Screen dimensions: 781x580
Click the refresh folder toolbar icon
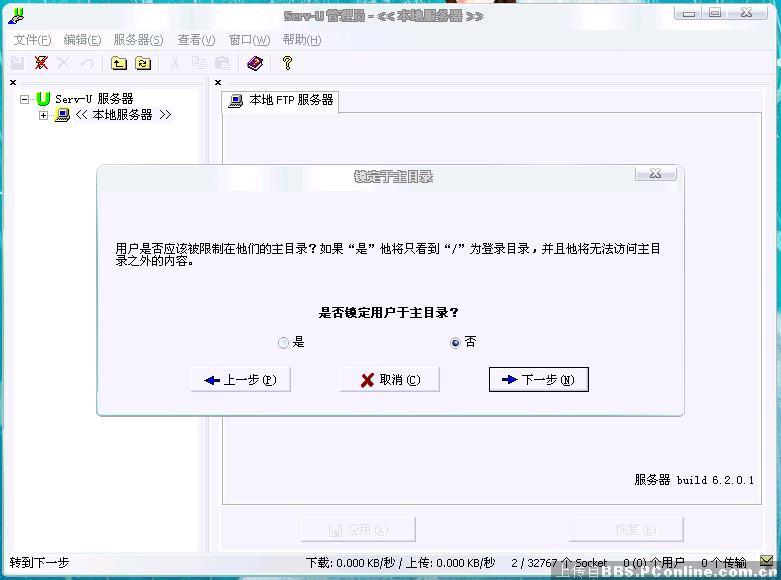143,63
